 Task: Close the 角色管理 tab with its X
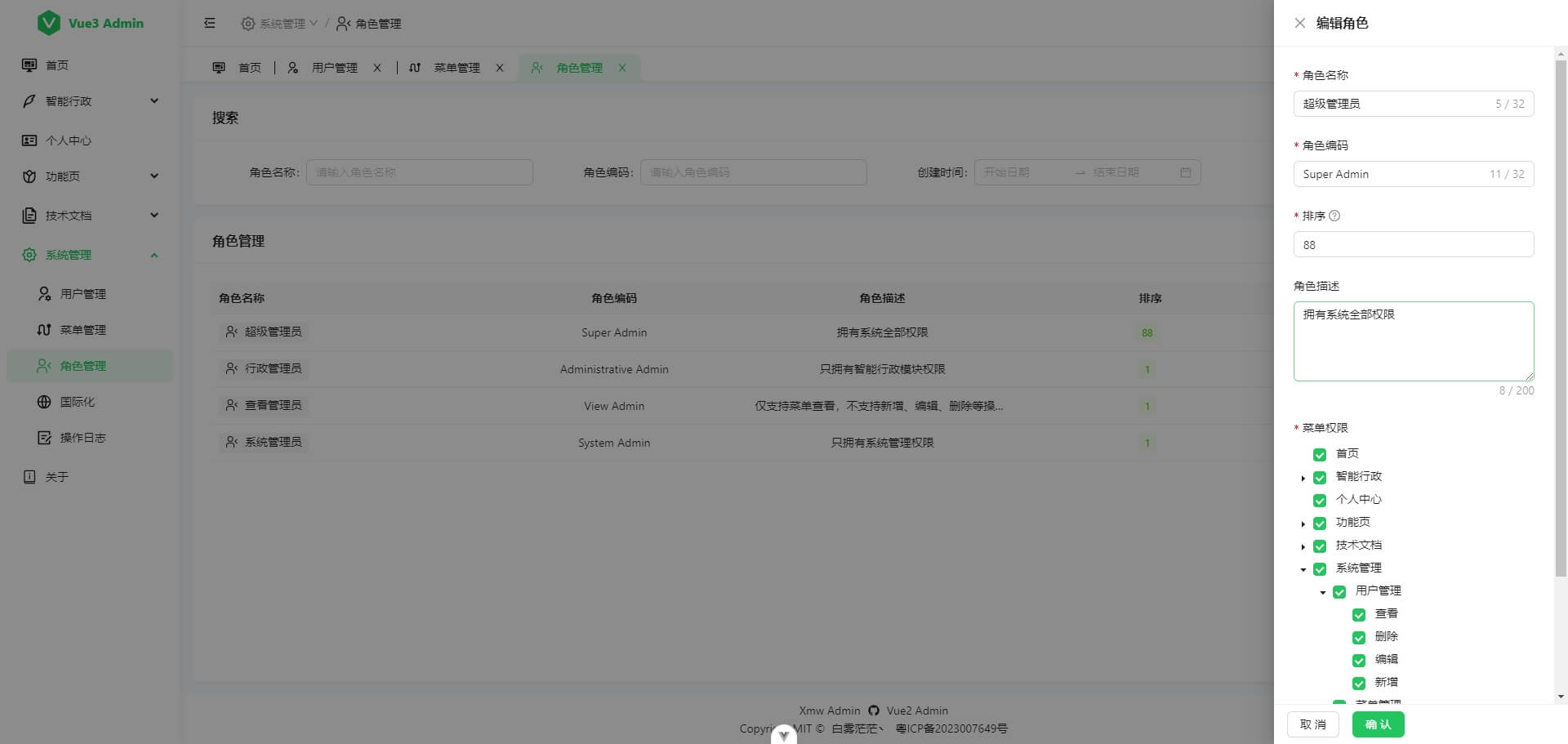coord(622,68)
